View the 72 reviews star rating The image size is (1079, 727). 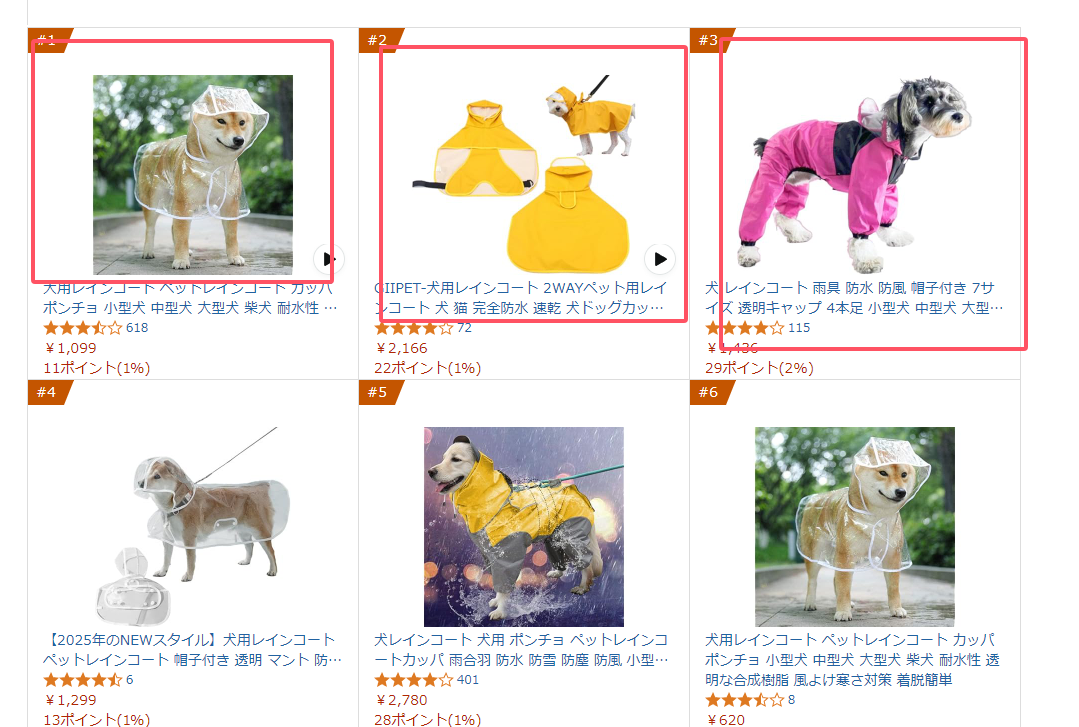tap(414, 328)
